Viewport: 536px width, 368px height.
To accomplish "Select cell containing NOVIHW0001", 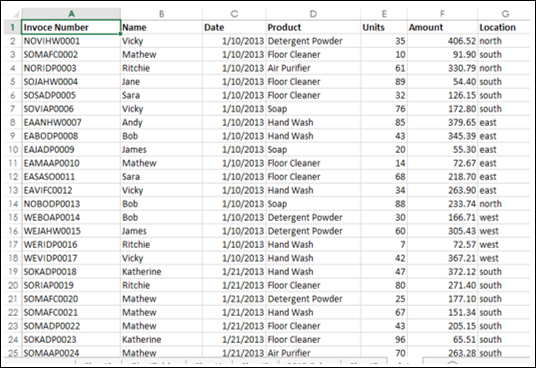I will (71, 41).
